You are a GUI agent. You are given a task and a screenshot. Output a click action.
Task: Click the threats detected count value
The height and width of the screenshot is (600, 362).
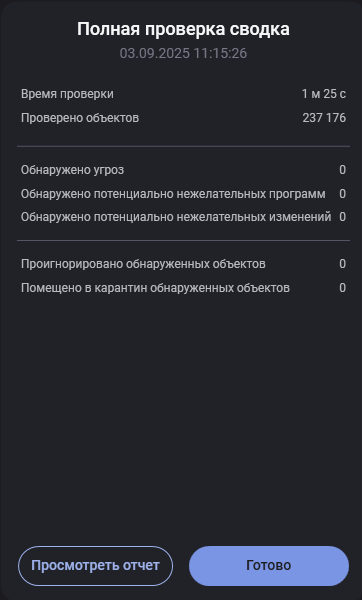(342, 170)
